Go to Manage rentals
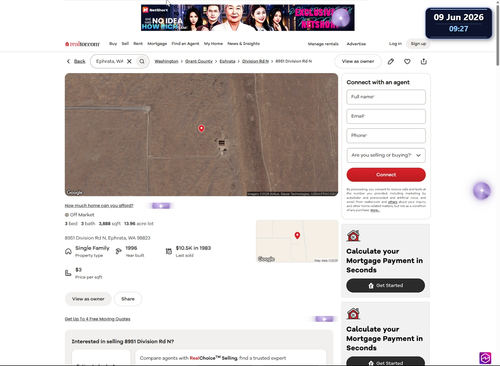This screenshot has height=366, width=500. pos(323,44)
